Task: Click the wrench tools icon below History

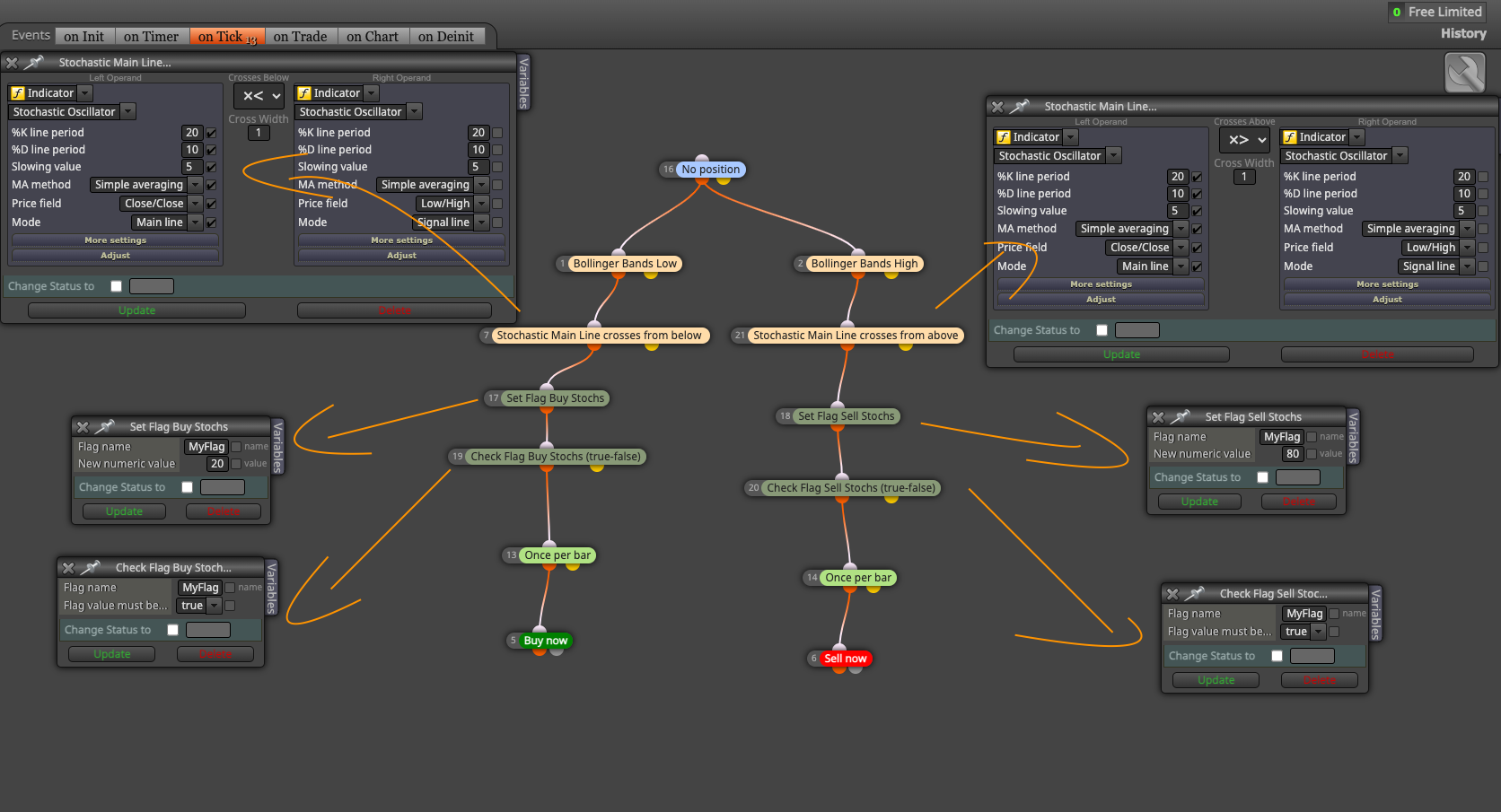Action: (1464, 73)
